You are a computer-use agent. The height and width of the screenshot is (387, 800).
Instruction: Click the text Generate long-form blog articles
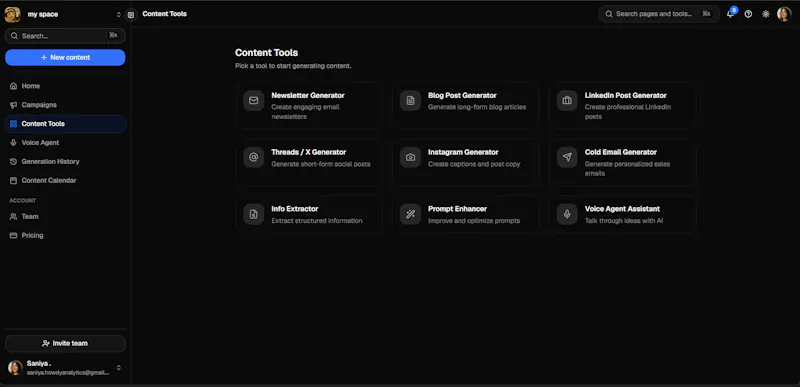(x=477, y=107)
